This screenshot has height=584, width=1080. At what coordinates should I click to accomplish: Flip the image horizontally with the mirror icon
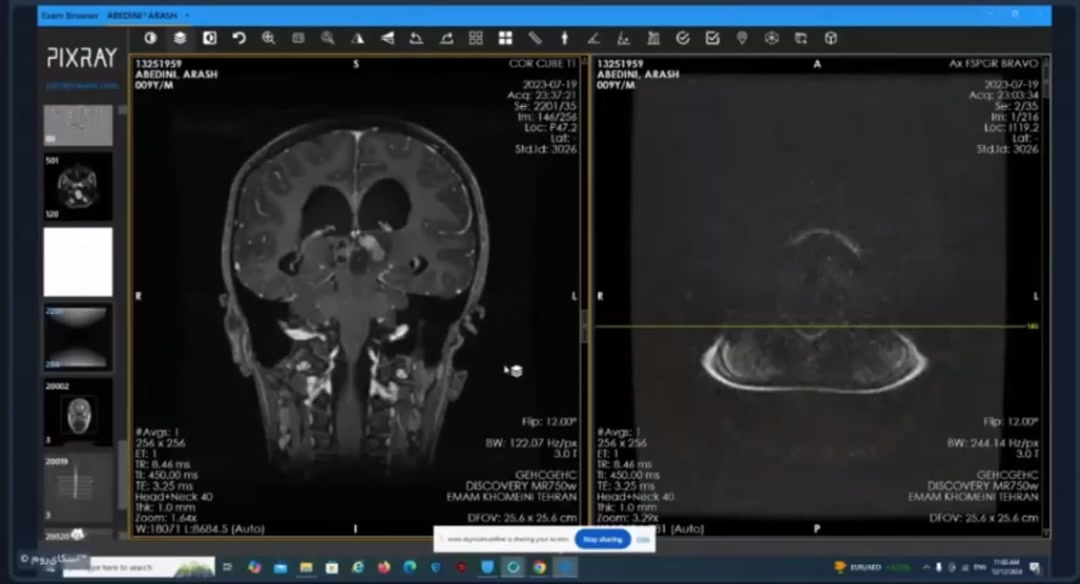(x=357, y=38)
